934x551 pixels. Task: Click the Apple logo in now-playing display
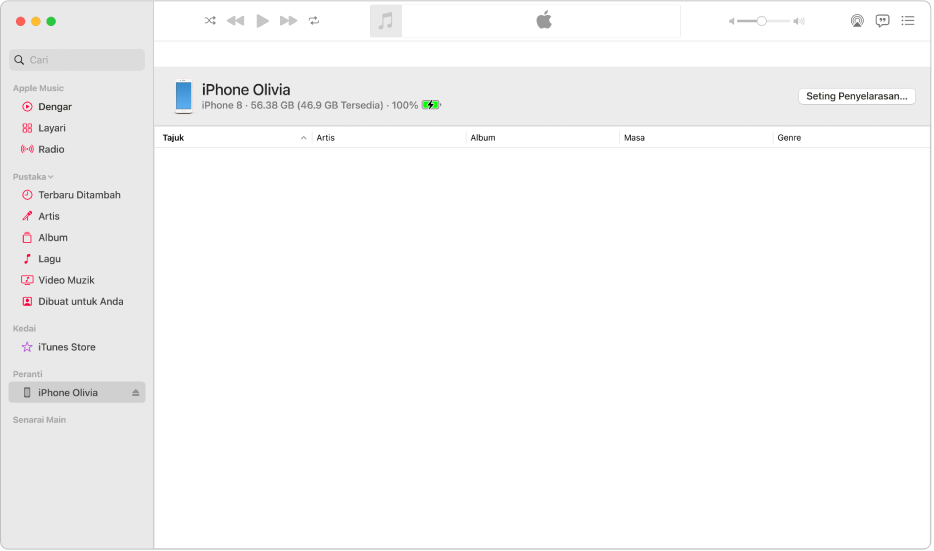coord(544,20)
